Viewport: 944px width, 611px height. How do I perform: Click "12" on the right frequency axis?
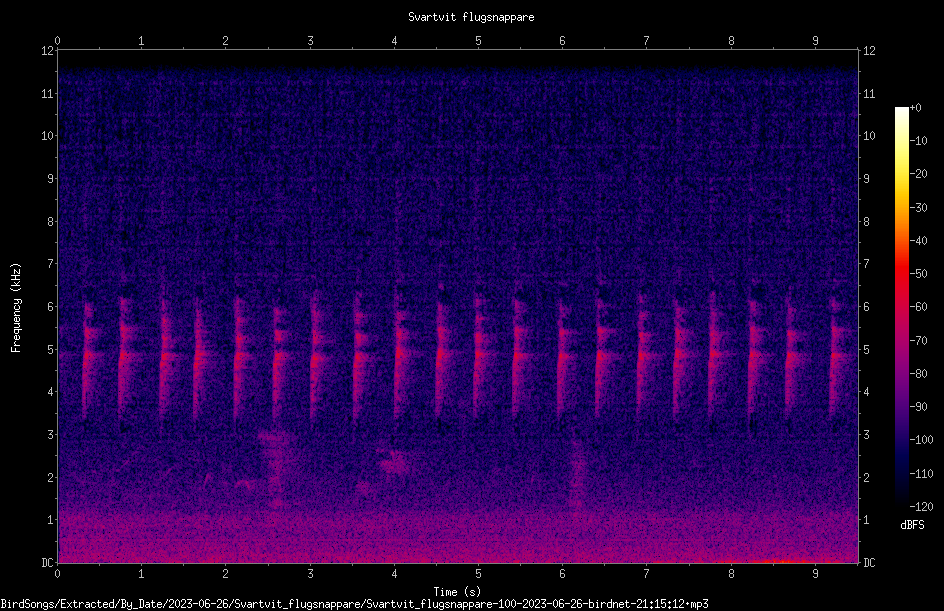(x=869, y=51)
